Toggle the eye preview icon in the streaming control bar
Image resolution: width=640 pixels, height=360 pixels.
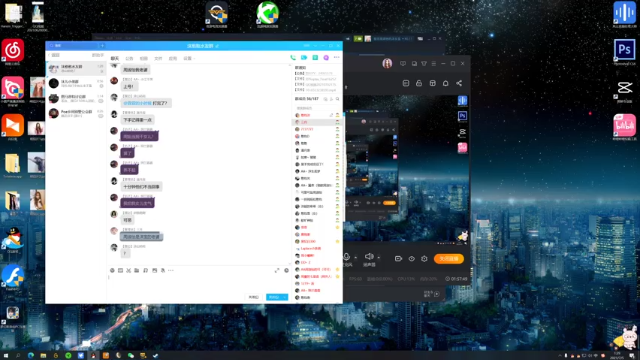click(411, 259)
